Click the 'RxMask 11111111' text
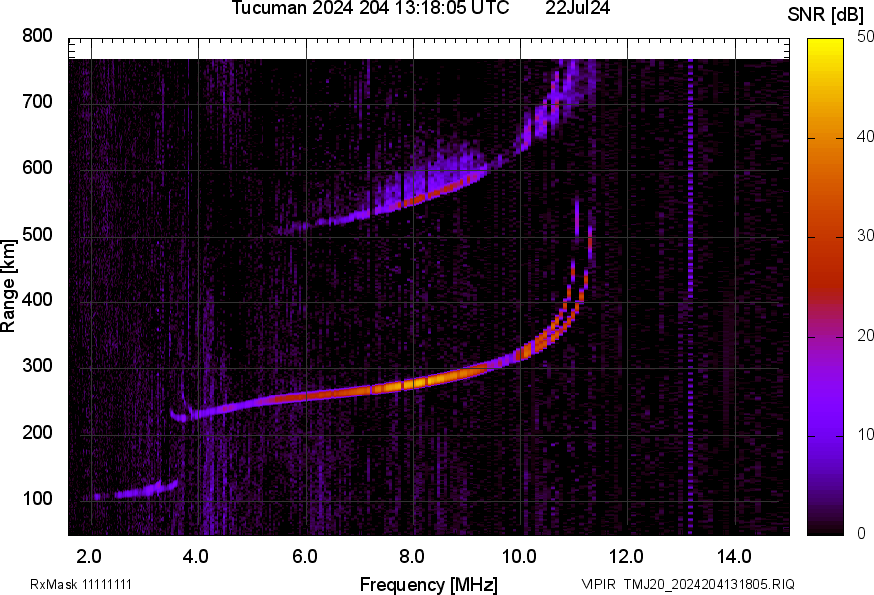Screen dimensions: 874x595 tap(81, 585)
